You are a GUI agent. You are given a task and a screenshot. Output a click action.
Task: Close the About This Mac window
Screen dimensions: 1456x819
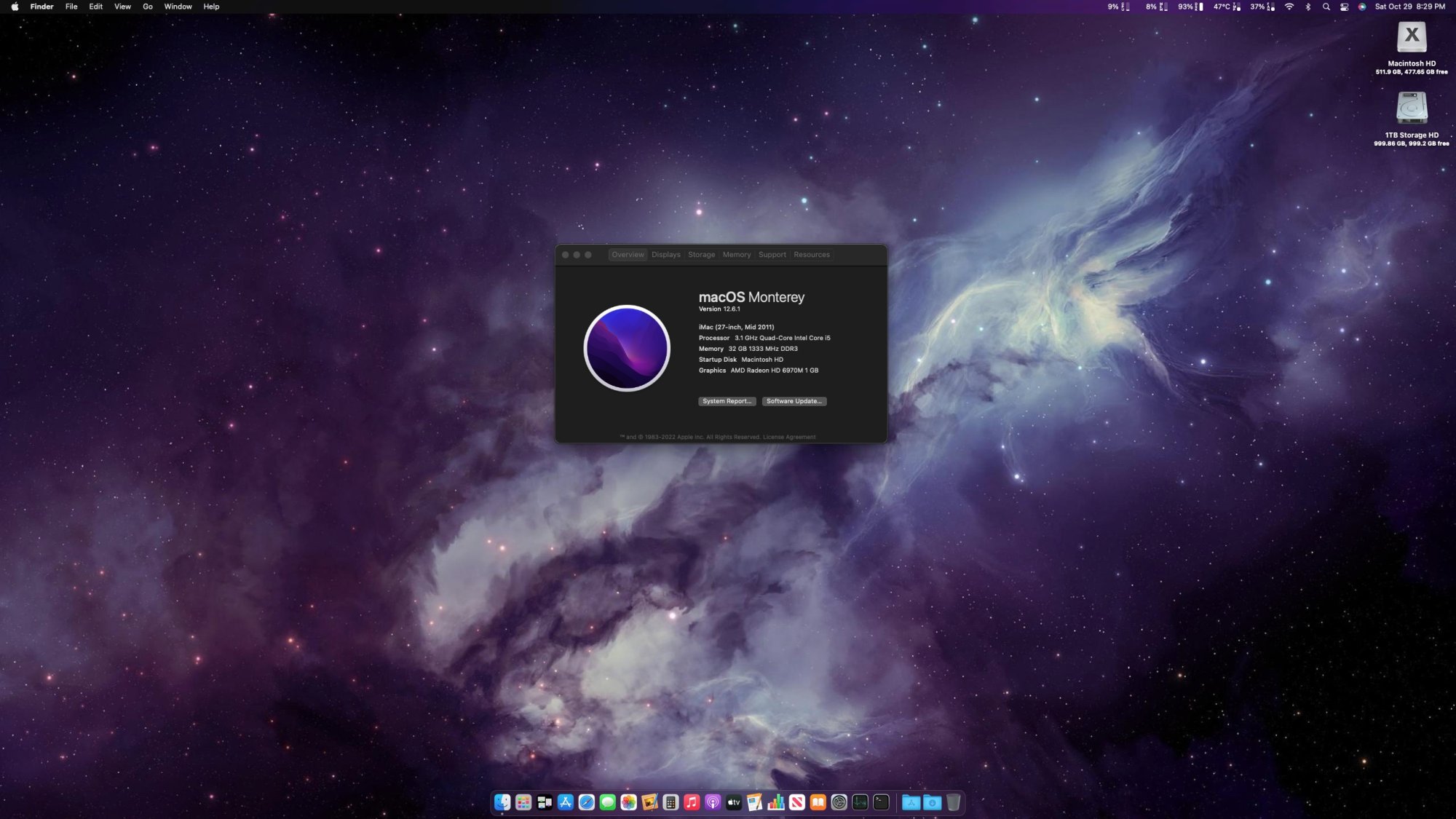(565, 255)
